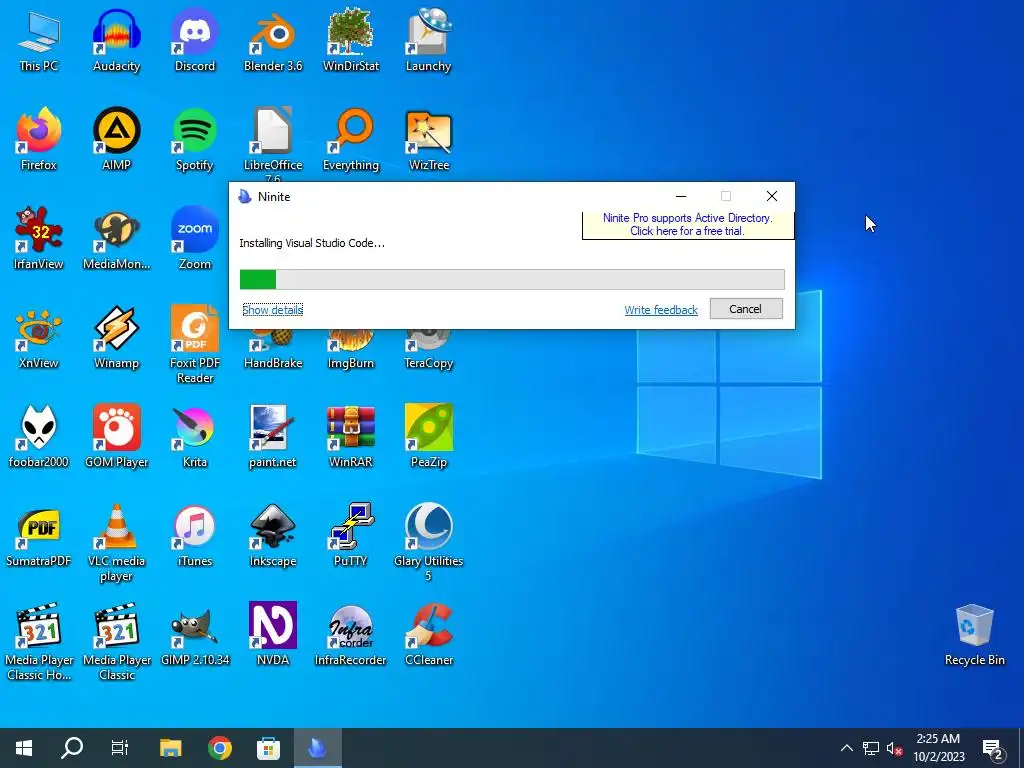Viewport: 1024px width, 768px height.
Task: Select the iTunes desktop shortcut
Action: [195, 536]
